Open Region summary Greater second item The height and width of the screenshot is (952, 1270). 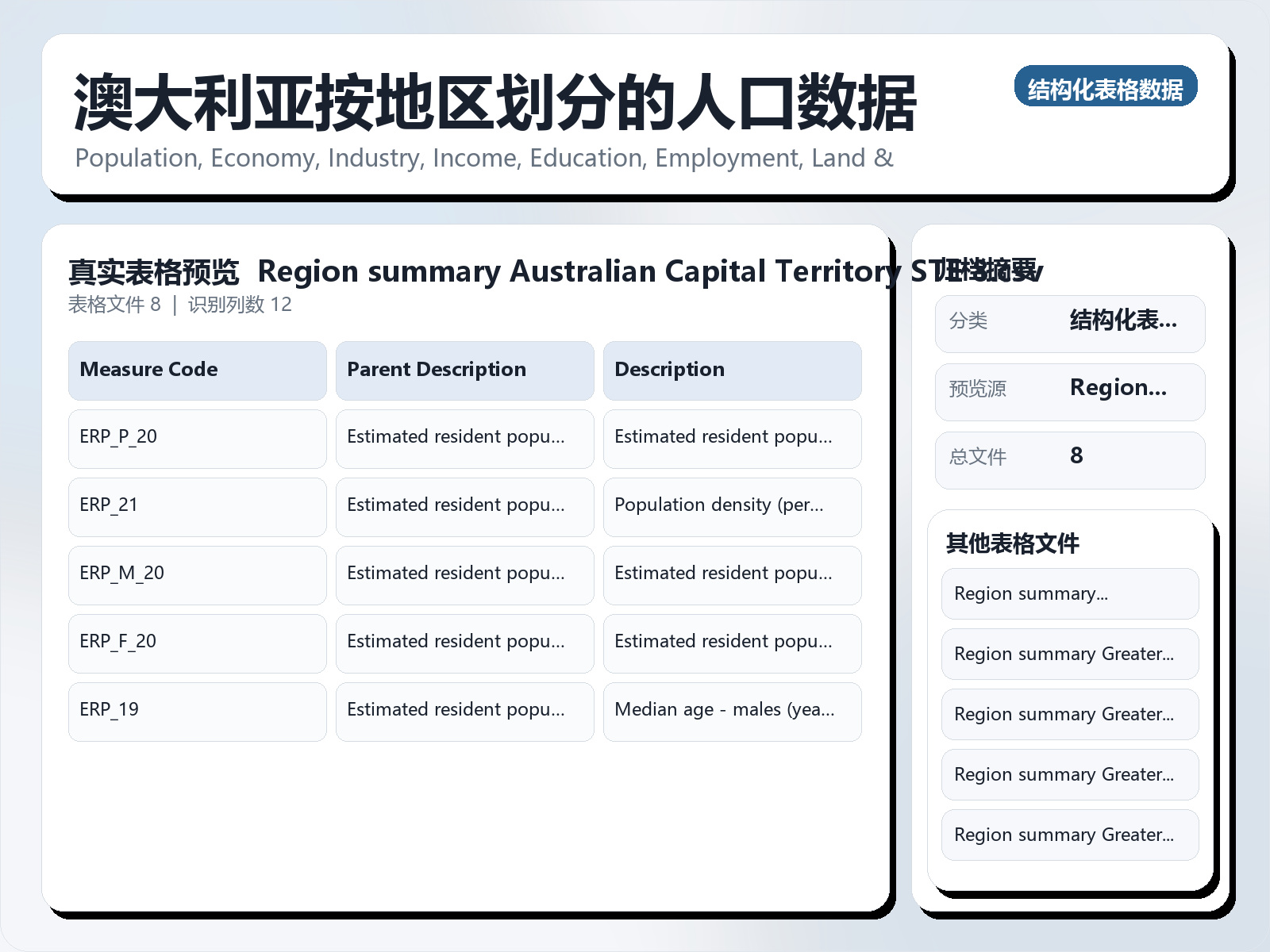click(1069, 654)
